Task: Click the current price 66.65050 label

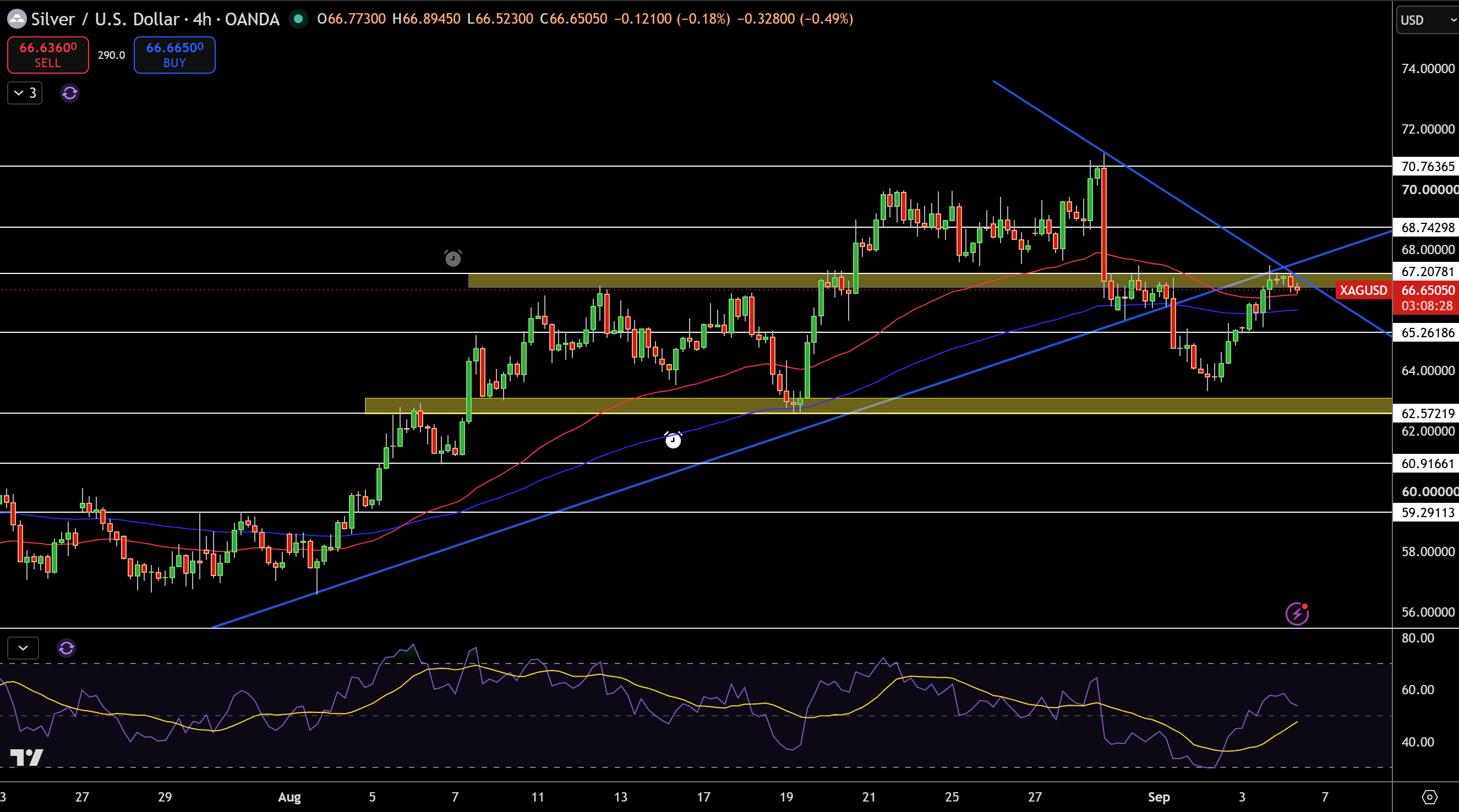Action: coord(1427,290)
